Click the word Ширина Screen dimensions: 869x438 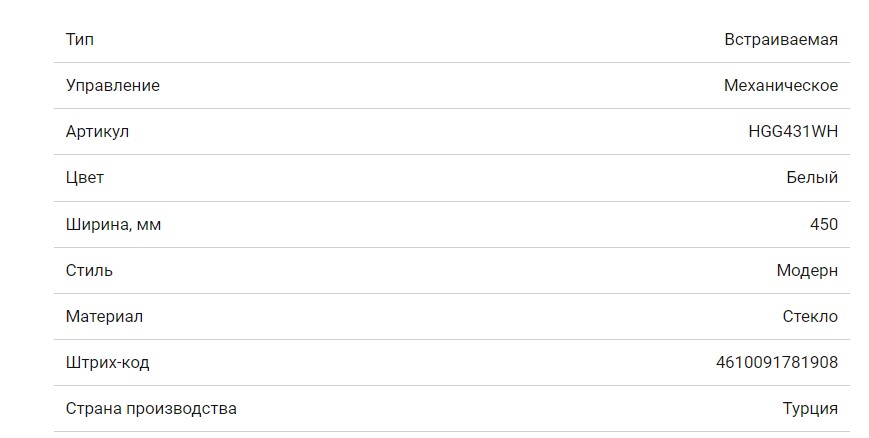(96, 224)
